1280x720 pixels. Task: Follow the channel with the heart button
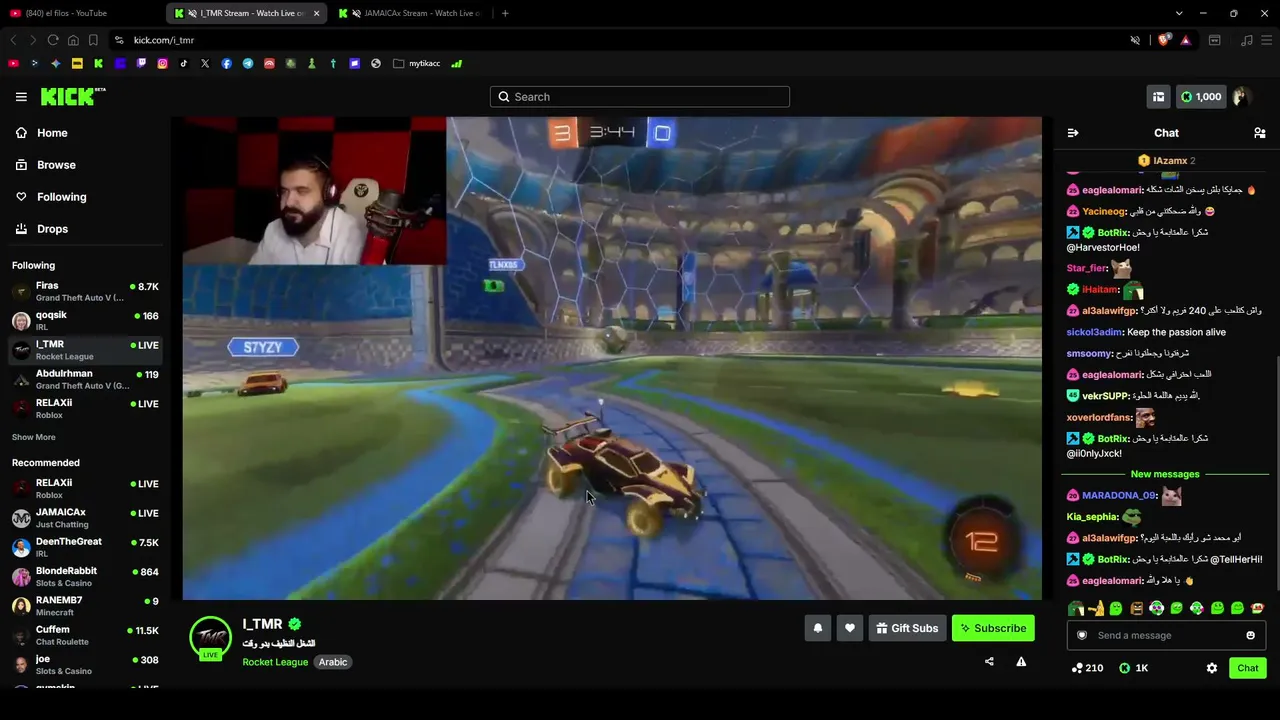click(850, 628)
